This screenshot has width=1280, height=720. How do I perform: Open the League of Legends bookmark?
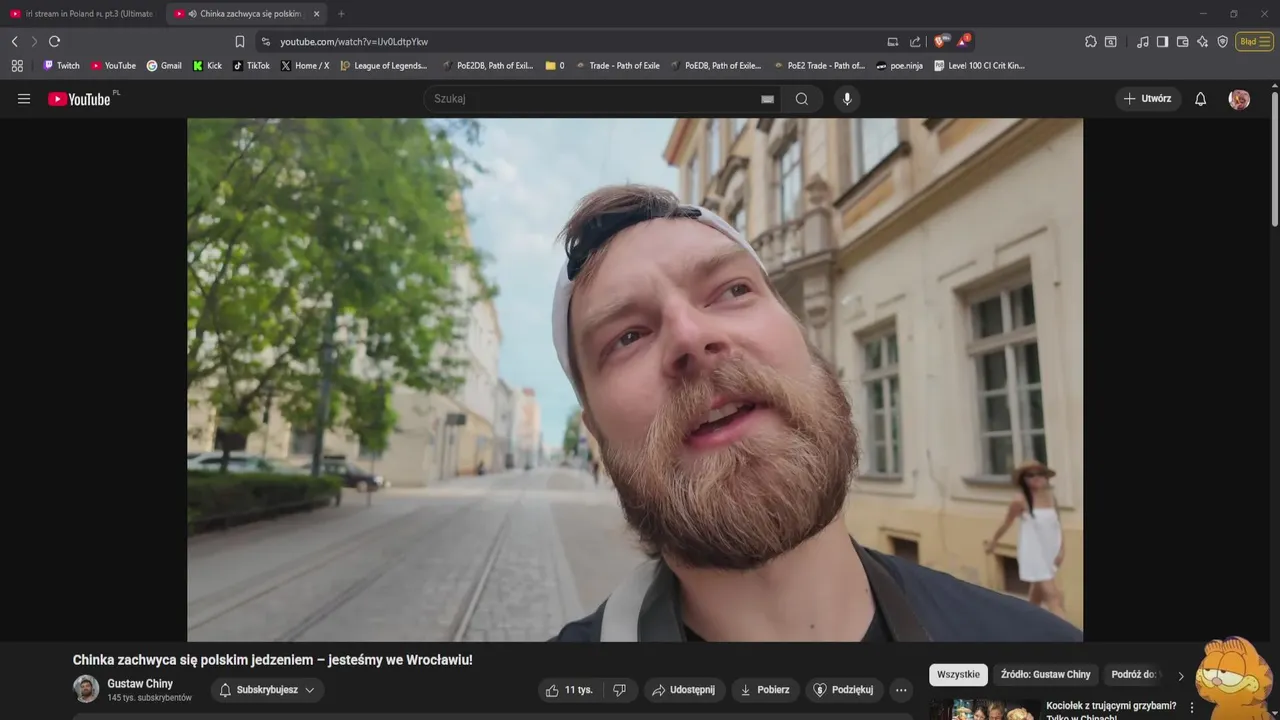coord(383,66)
